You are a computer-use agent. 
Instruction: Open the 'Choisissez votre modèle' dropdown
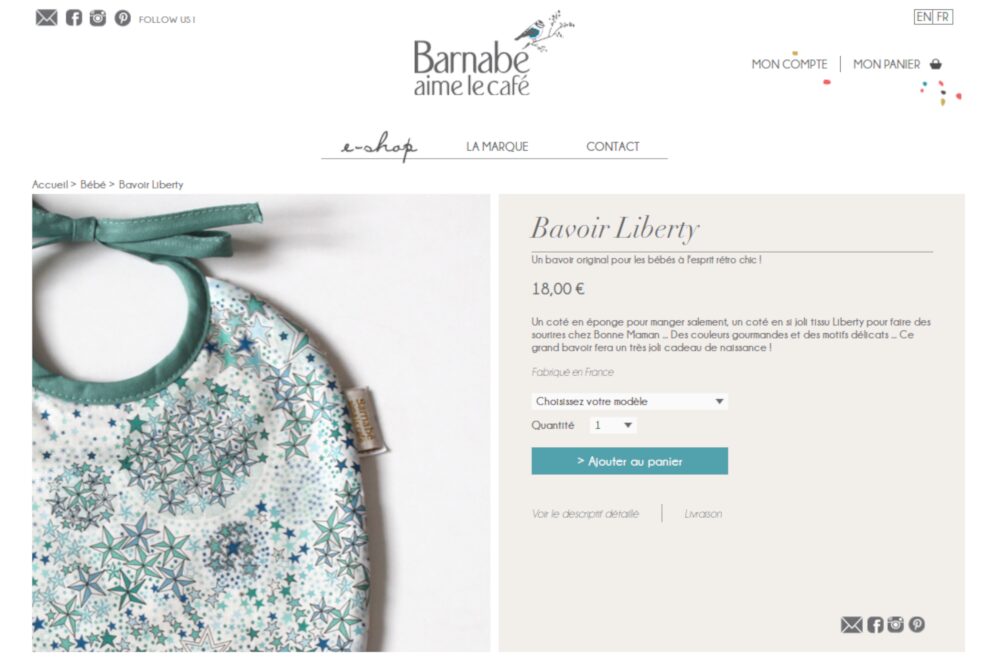coord(629,401)
